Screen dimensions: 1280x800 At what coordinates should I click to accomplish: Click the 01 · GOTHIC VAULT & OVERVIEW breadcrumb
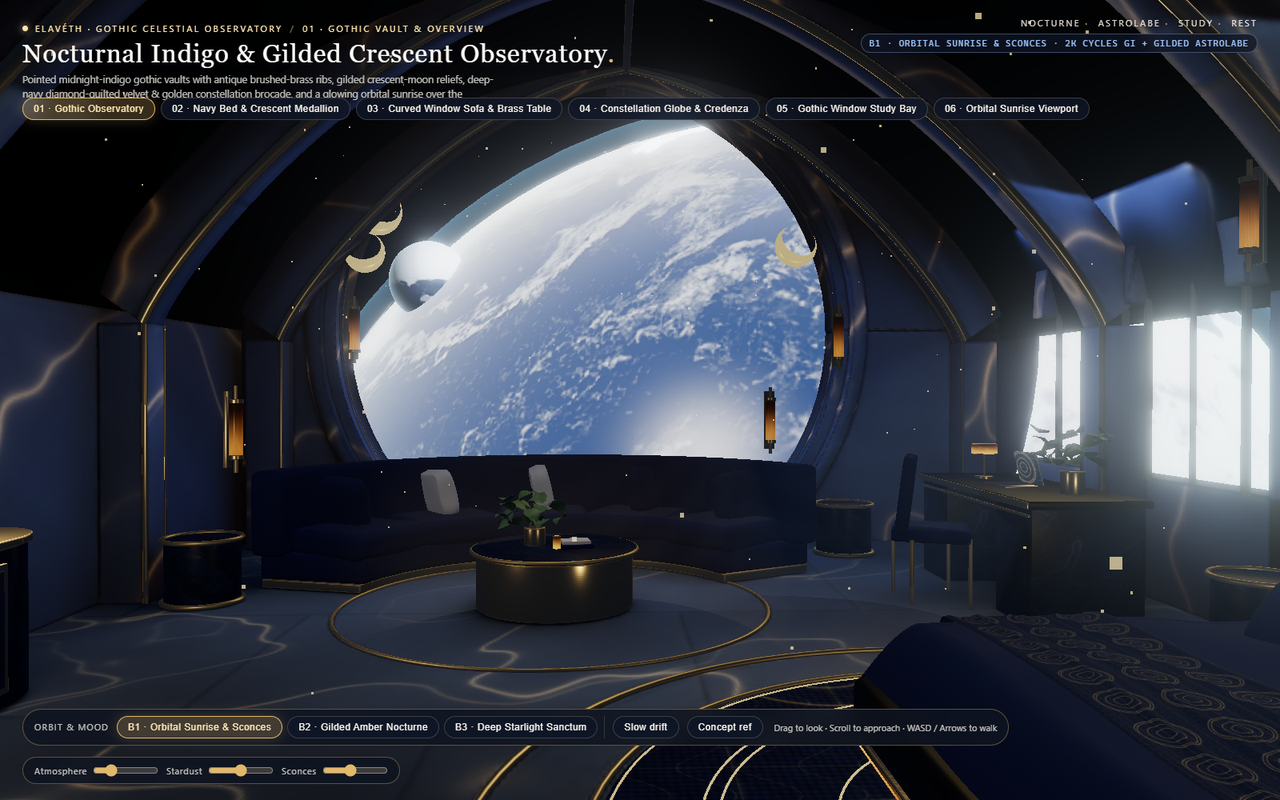click(x=393, y=29)
